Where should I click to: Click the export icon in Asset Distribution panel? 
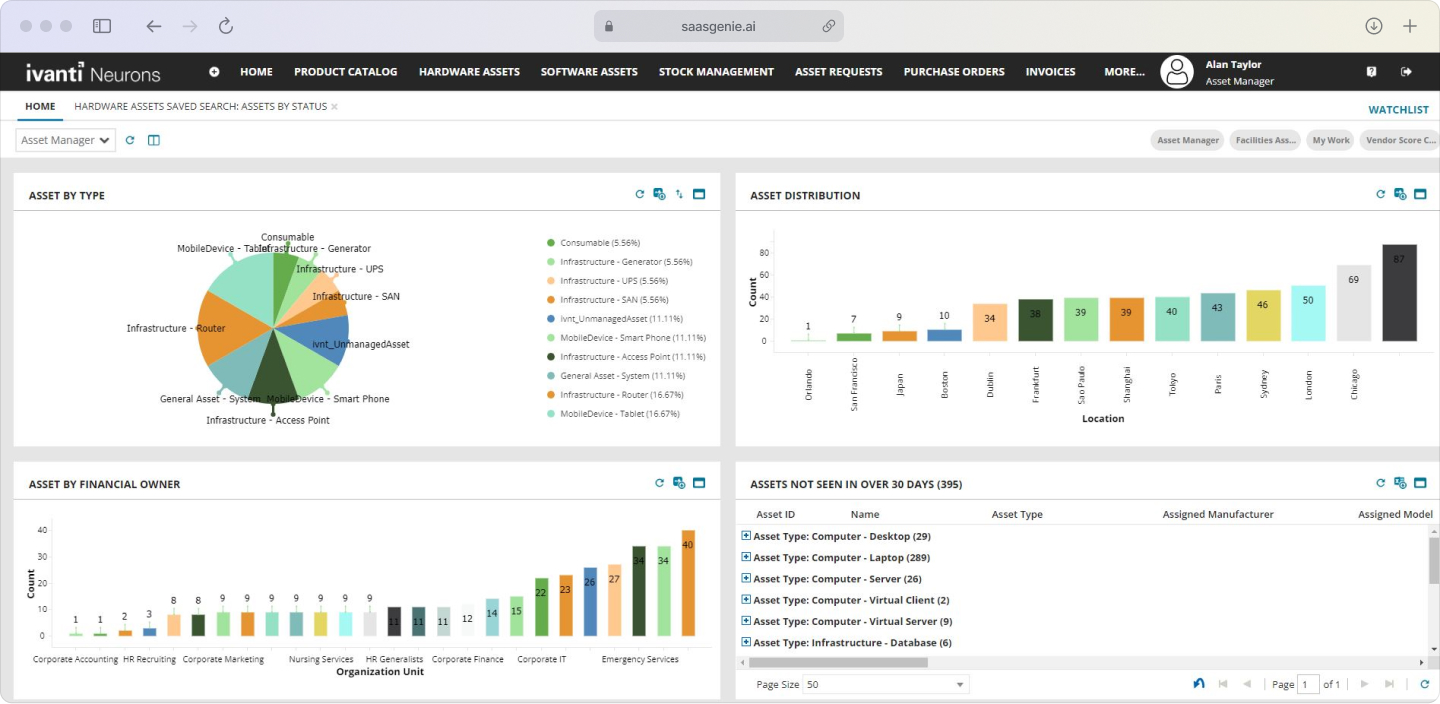pos(1400,194)
